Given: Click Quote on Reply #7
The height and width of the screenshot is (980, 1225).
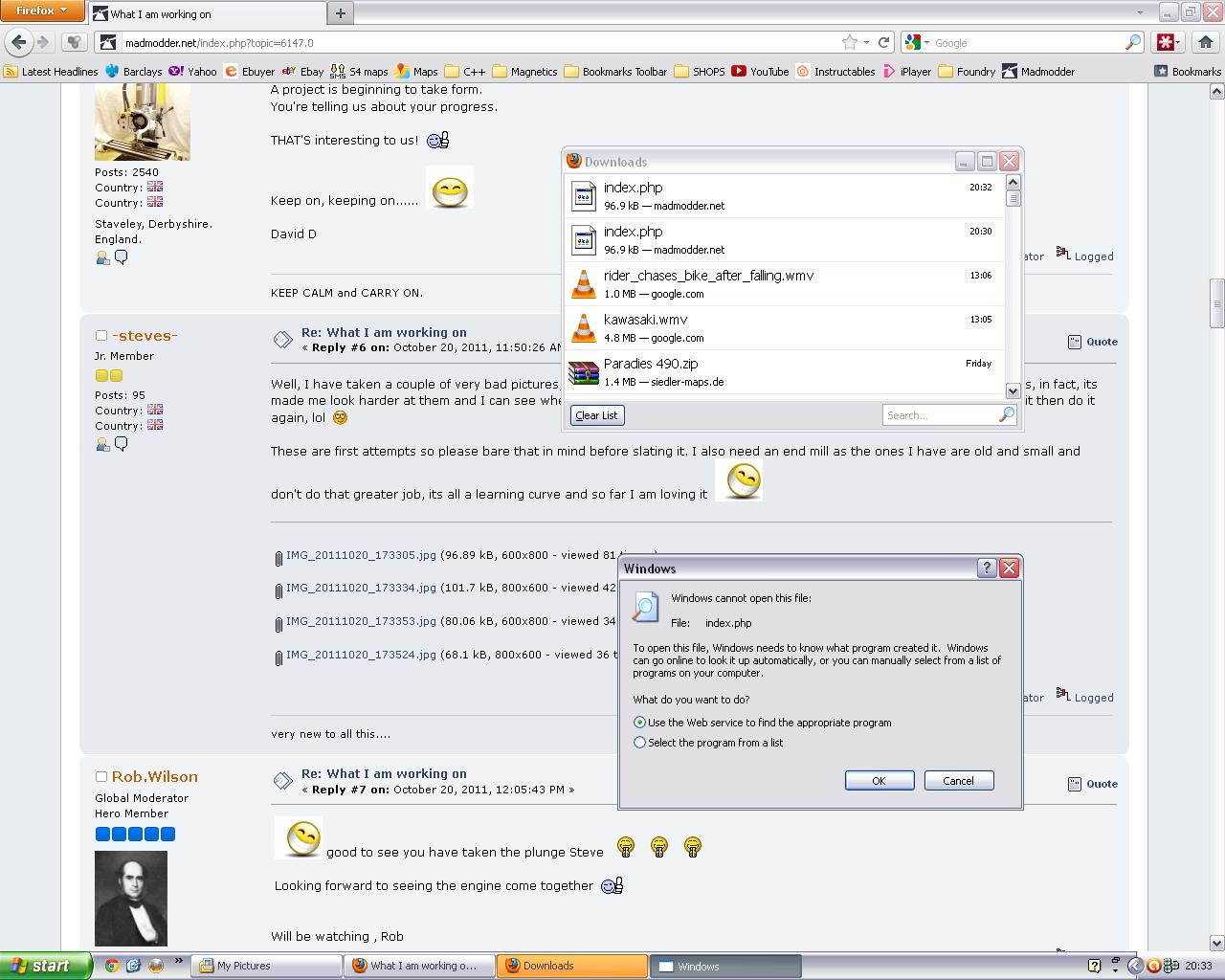Looking at the screenshot, I should click(1092, 784).
